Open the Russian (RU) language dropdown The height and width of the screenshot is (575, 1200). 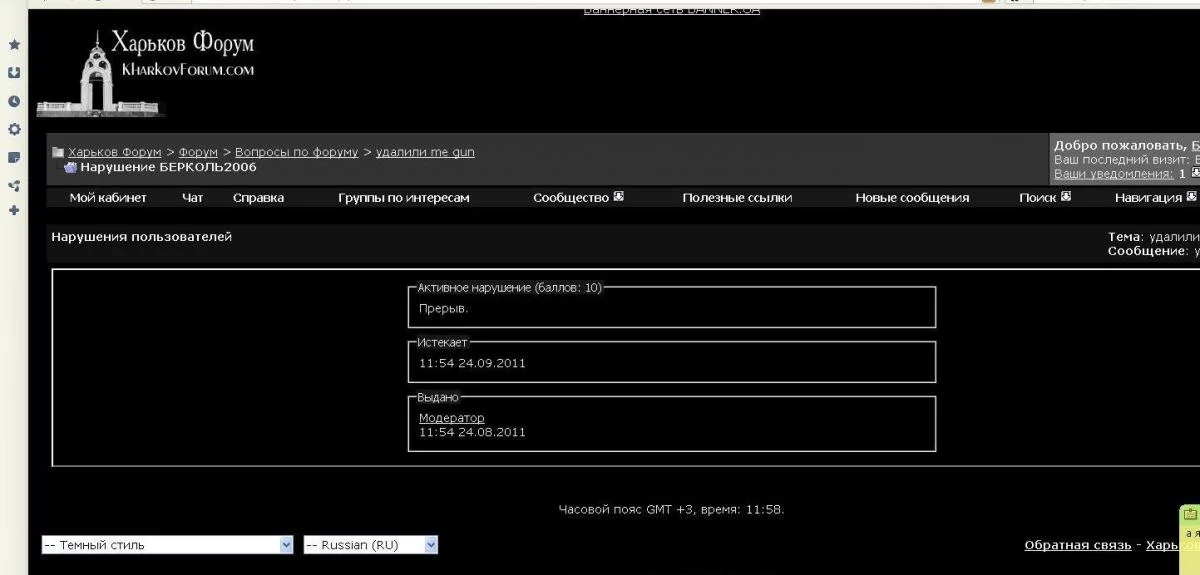[370, 545]
